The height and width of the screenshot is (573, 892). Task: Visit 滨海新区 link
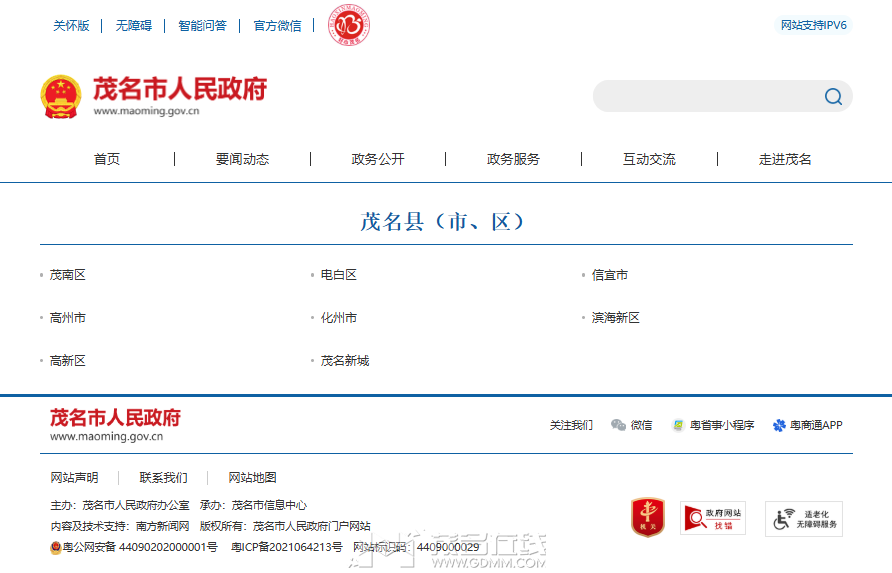click(616, 318)
